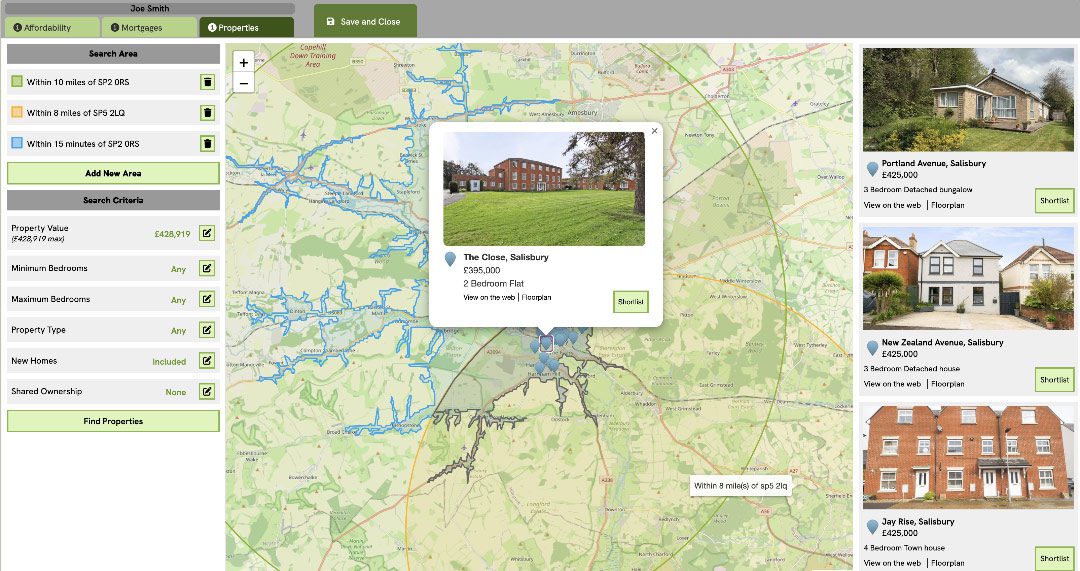
Task: Zoom out of the map
Action: coord(244,83)
